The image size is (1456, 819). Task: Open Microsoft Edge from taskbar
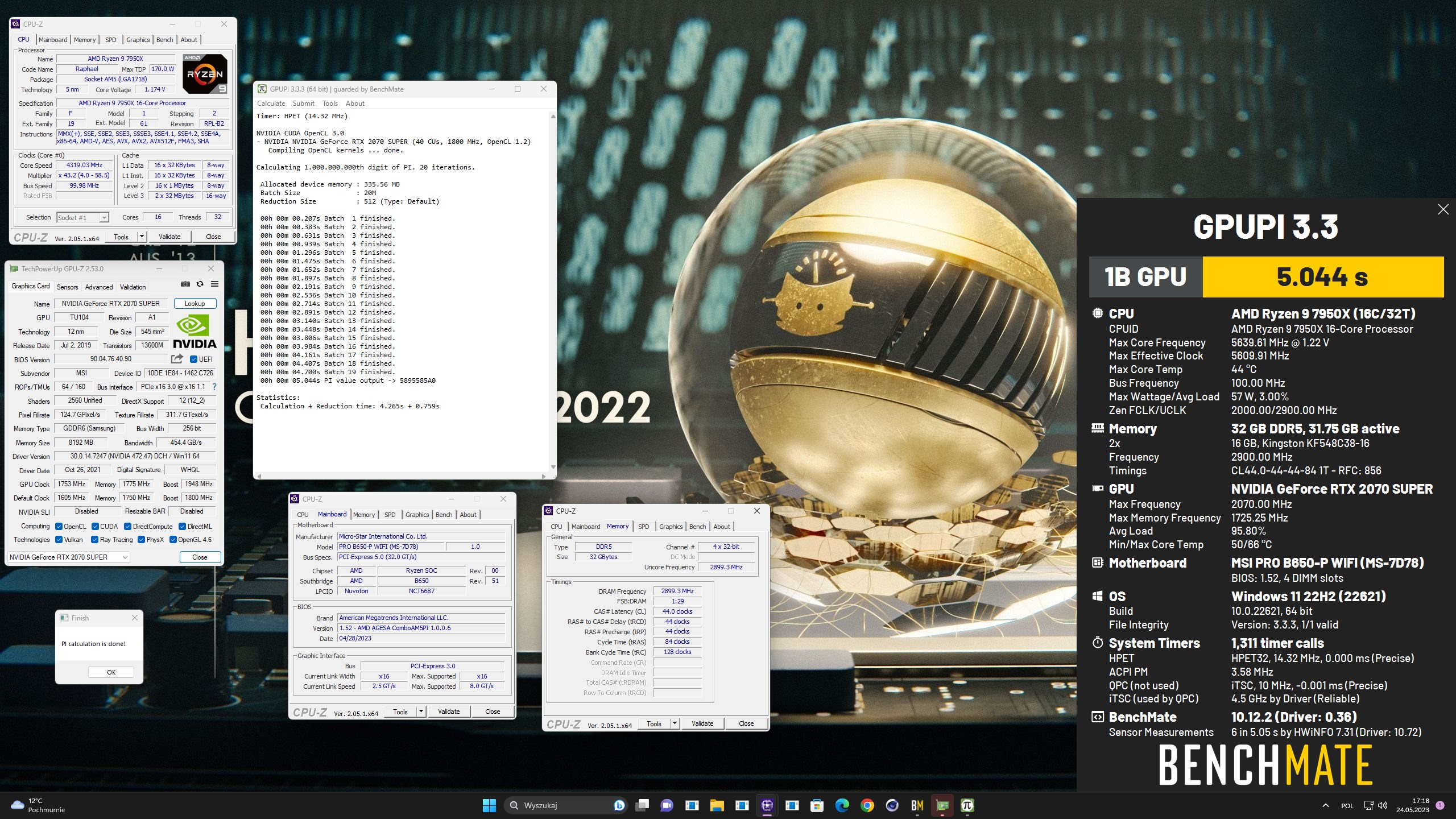[842, 805]
